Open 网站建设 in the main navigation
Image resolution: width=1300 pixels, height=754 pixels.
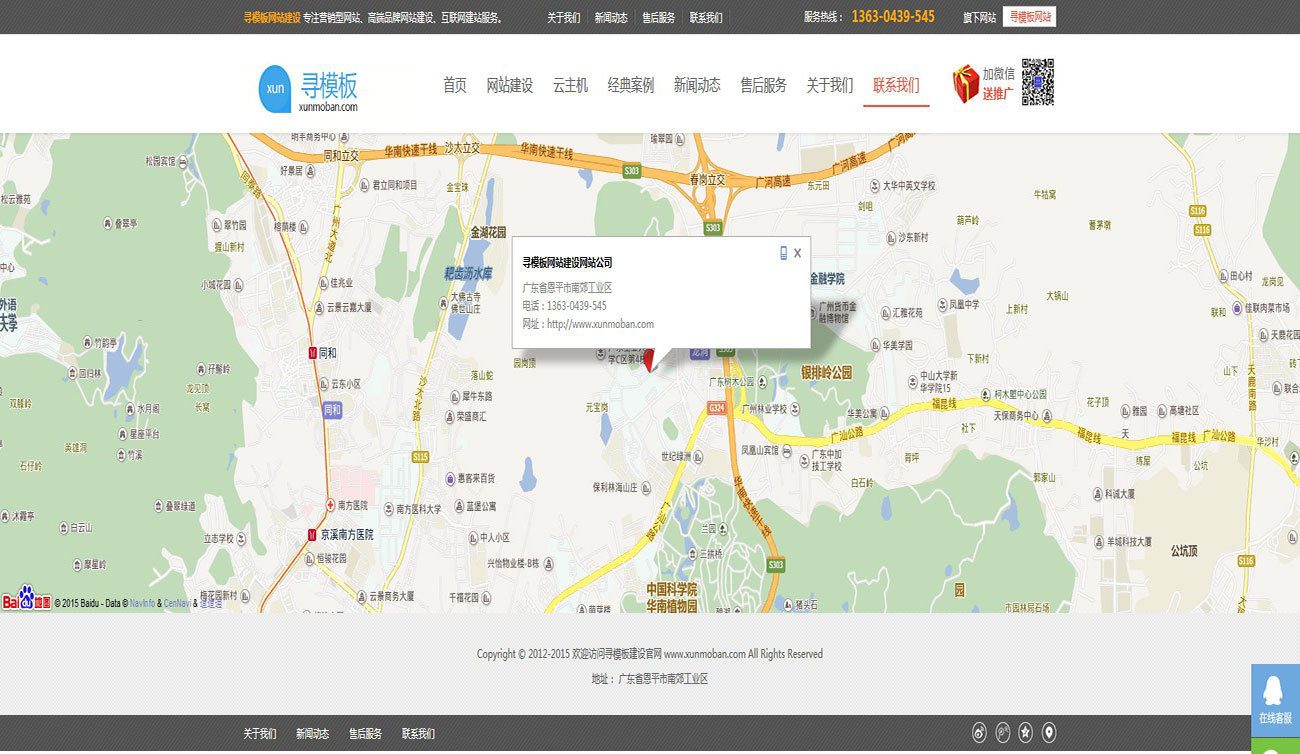click(510, 85)
